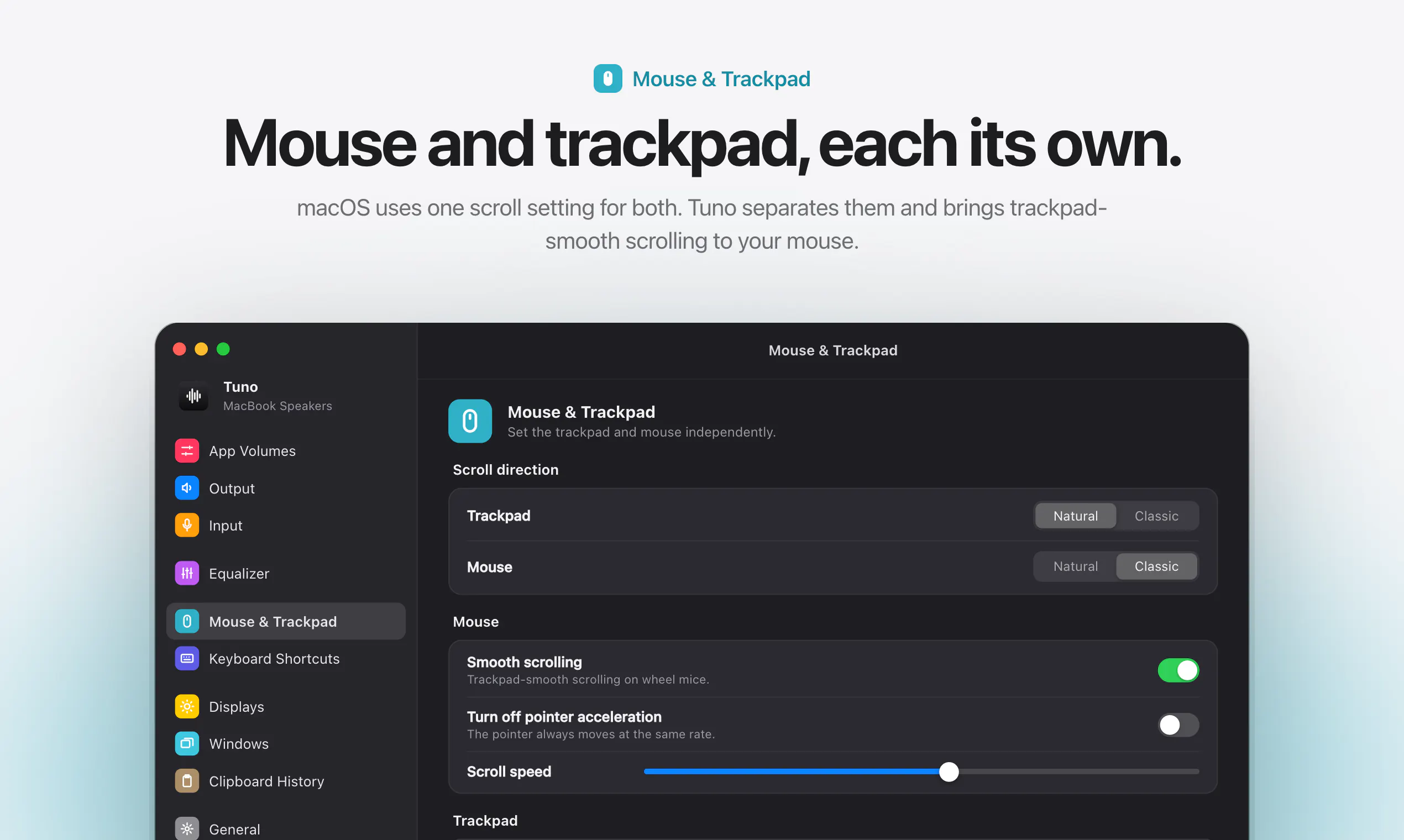Click 'Trackpad-smooth scrolling on wheel mice.' text
Image resolution: width=1404 pixels, height=840 pixels.
(x=588, y=679)
